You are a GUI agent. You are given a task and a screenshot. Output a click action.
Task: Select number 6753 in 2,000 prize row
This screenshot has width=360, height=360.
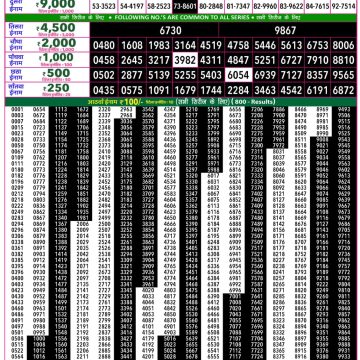[317, 45]
